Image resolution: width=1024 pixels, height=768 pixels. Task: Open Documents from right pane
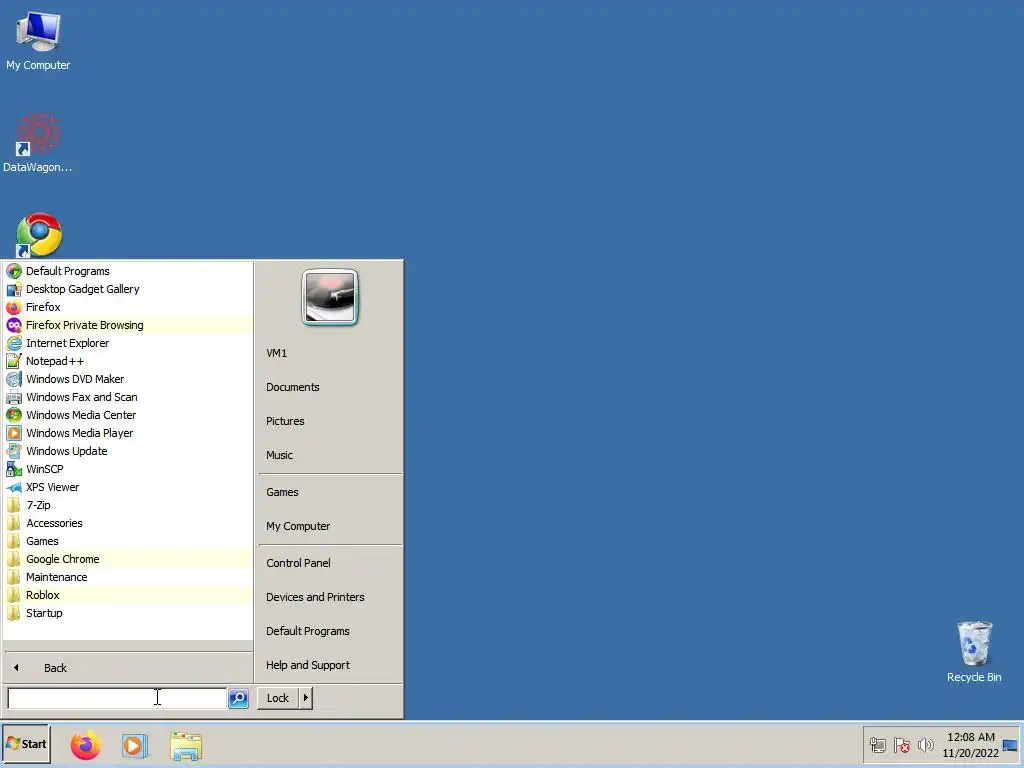[293, 387]
